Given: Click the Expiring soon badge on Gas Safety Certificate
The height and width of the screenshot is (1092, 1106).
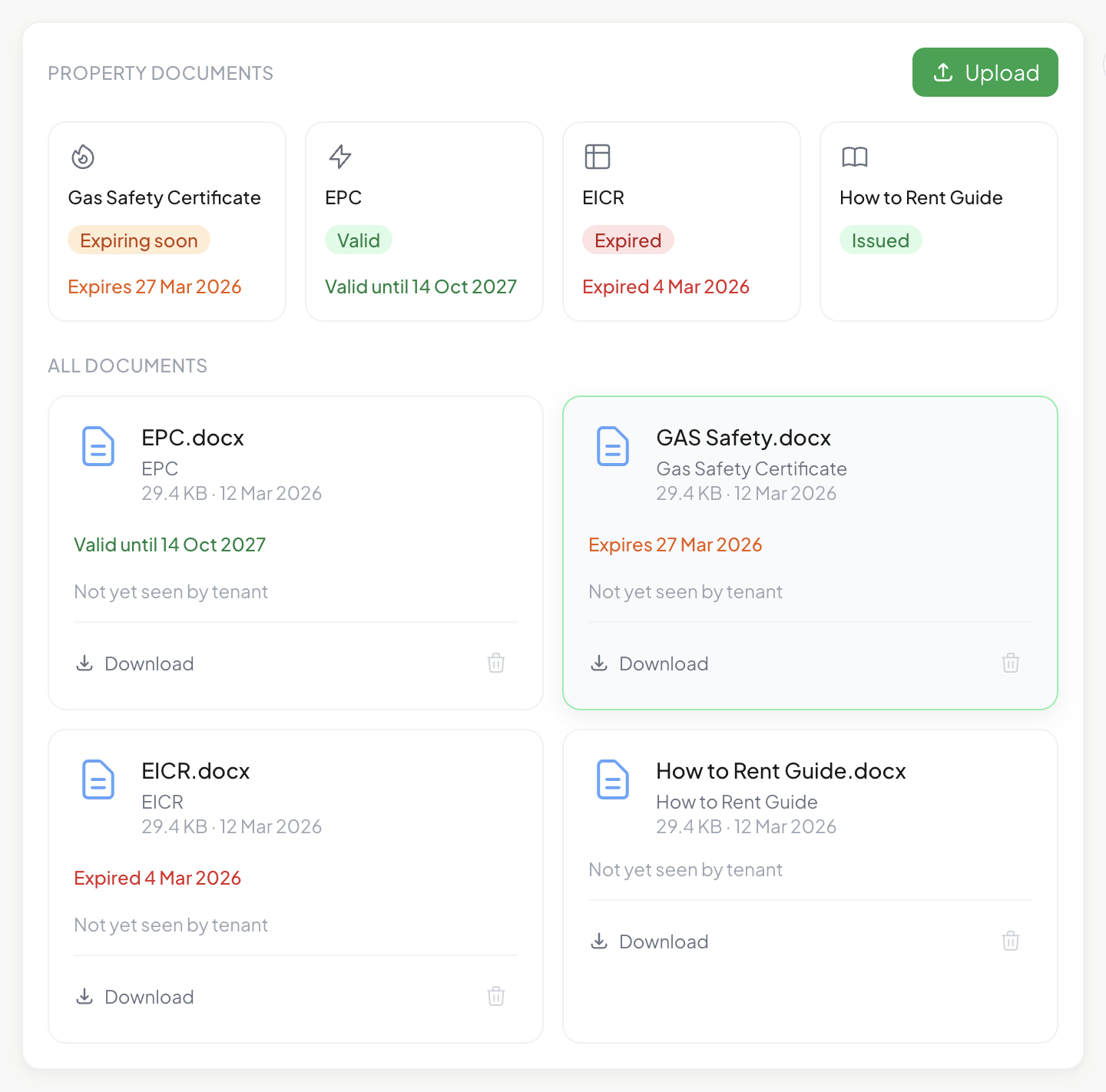Looking at the screenshot, I should (x=138, y=240).
